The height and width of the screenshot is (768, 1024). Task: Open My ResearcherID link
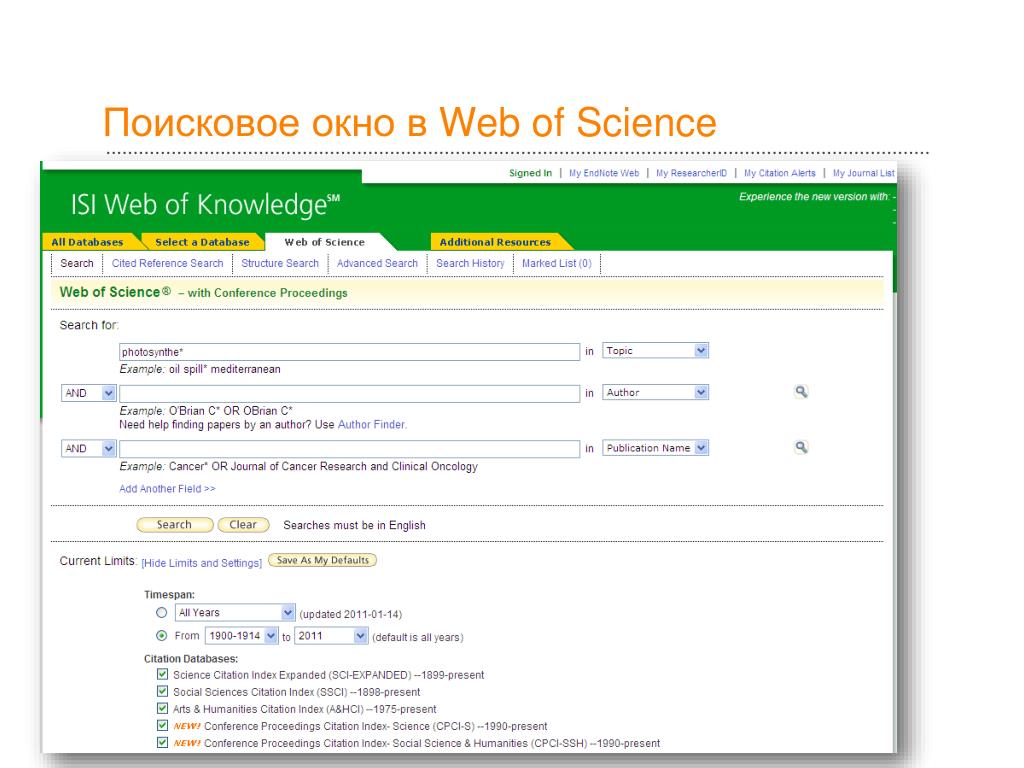click(692, 173)
